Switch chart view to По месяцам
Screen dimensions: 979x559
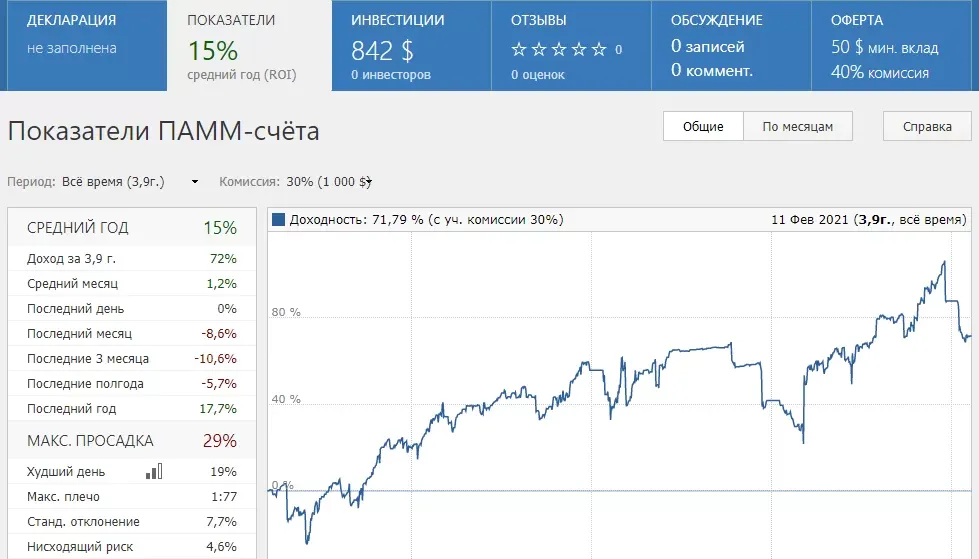[x=797, y=127]
